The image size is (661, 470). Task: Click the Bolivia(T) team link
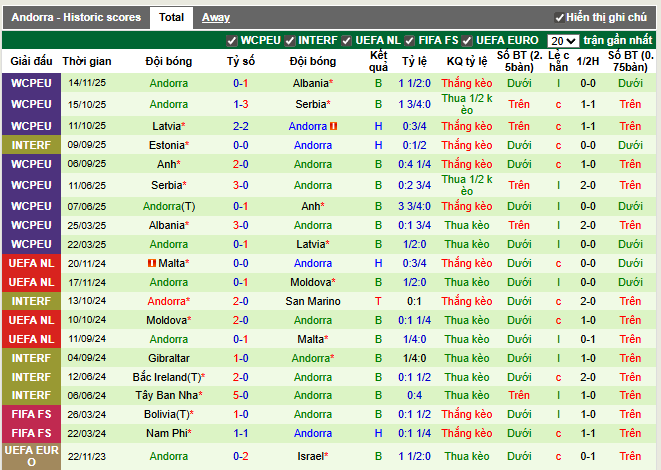point(165,414)
